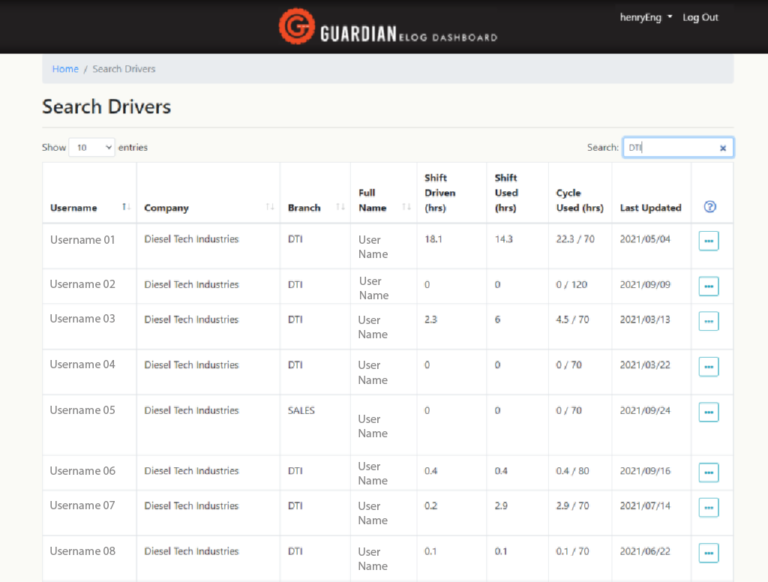768x582 pixels.
Task: Click the Search Drivers breadcrumb item
Action: pyautogui.click(x=124, y=69)
